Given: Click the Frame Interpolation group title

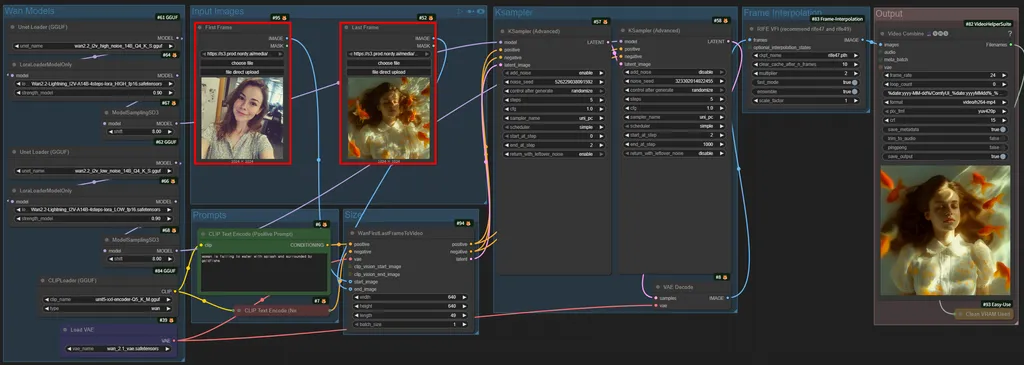Looking at the screenshot, I should tap(783, 12).
